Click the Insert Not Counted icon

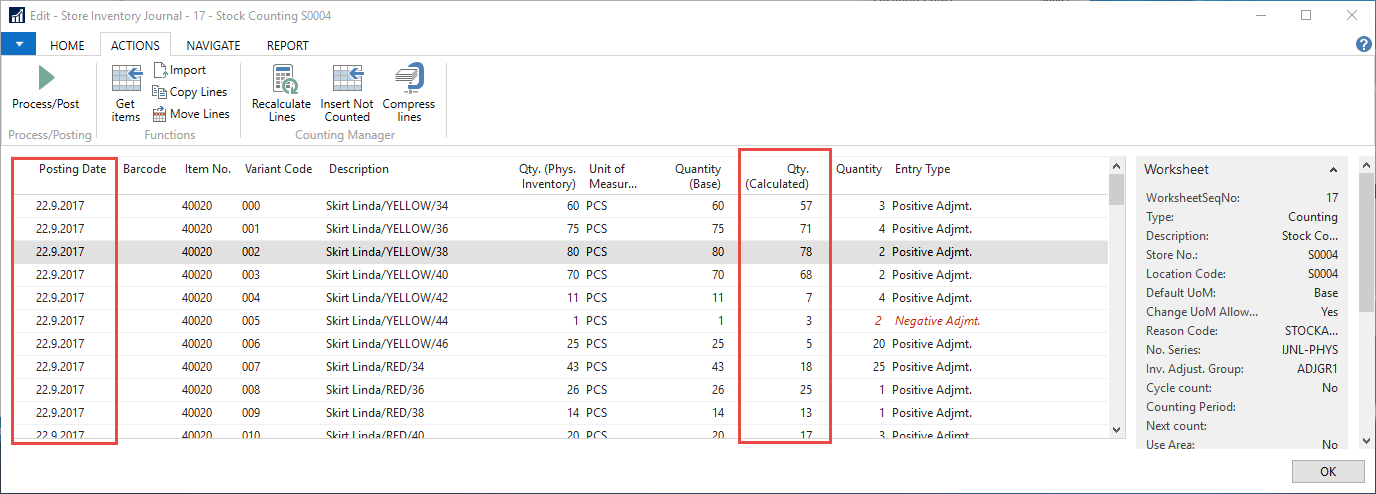[x=347, y=79]
